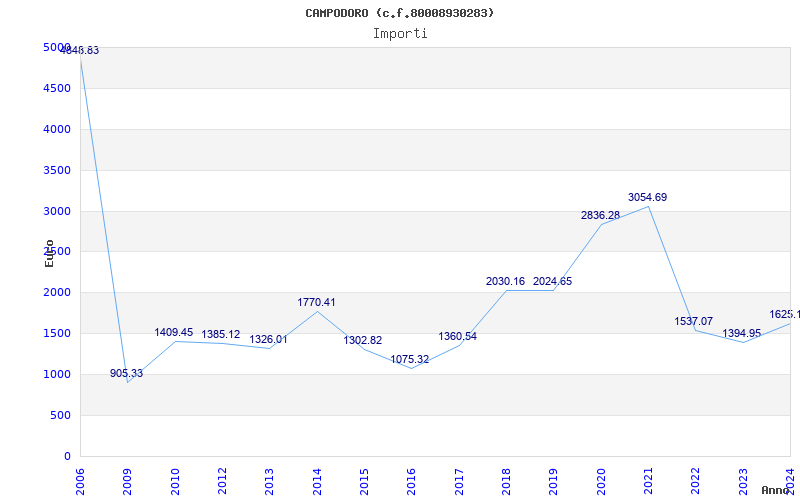Click the 2016 x-axis year label
Viewport: 800px width, 500px height.
pyautogui.click(x=412, y=481)
